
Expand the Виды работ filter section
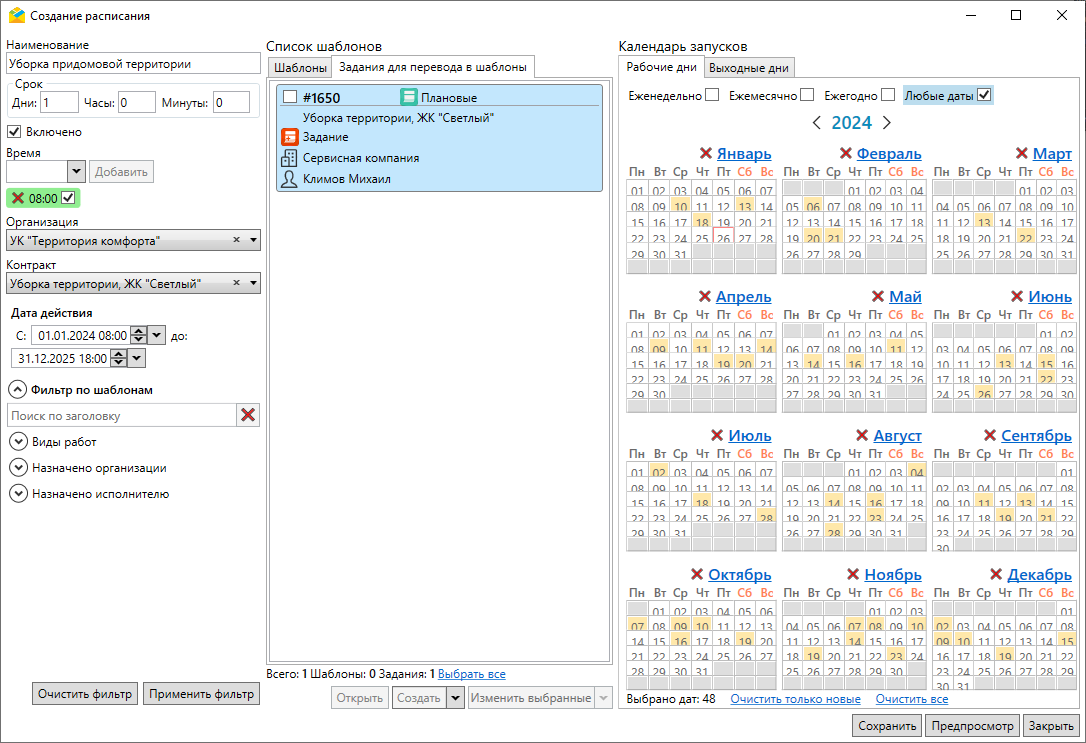click(x=17, y=441)
